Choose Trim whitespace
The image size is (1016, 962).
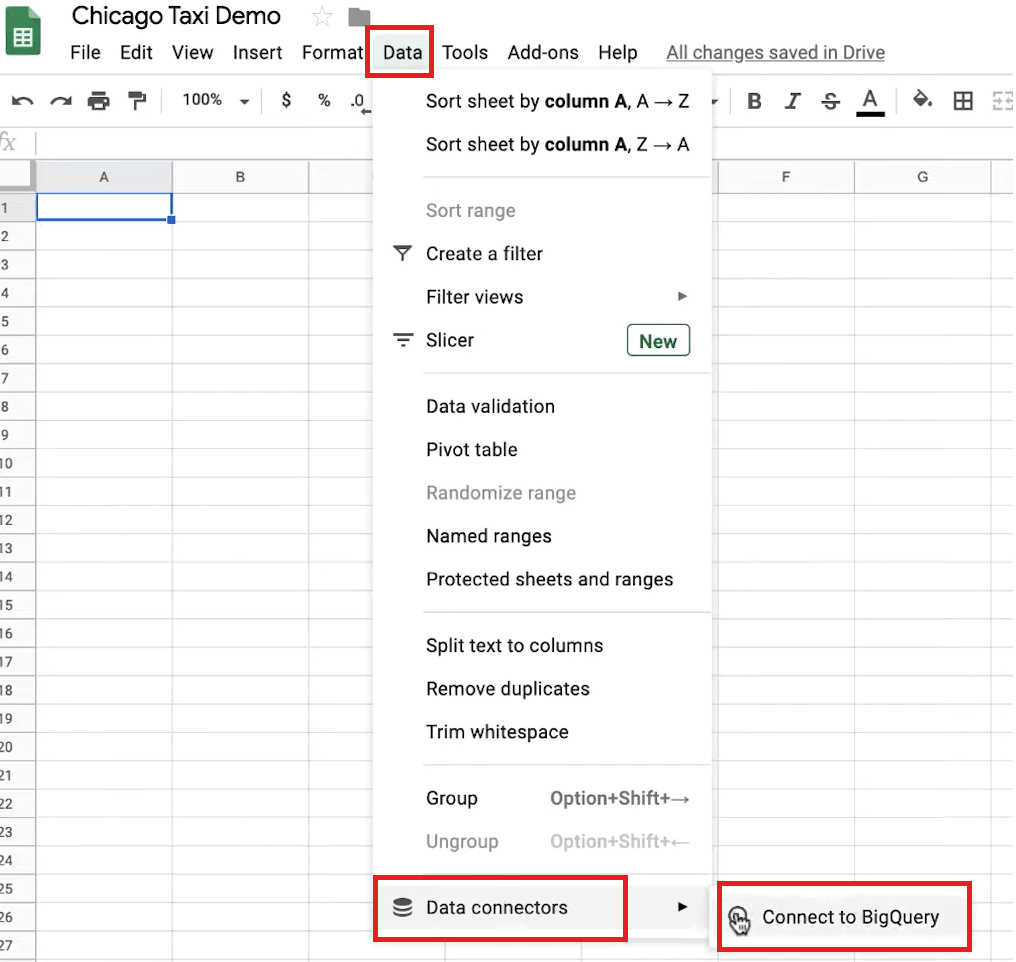point(543,732)
